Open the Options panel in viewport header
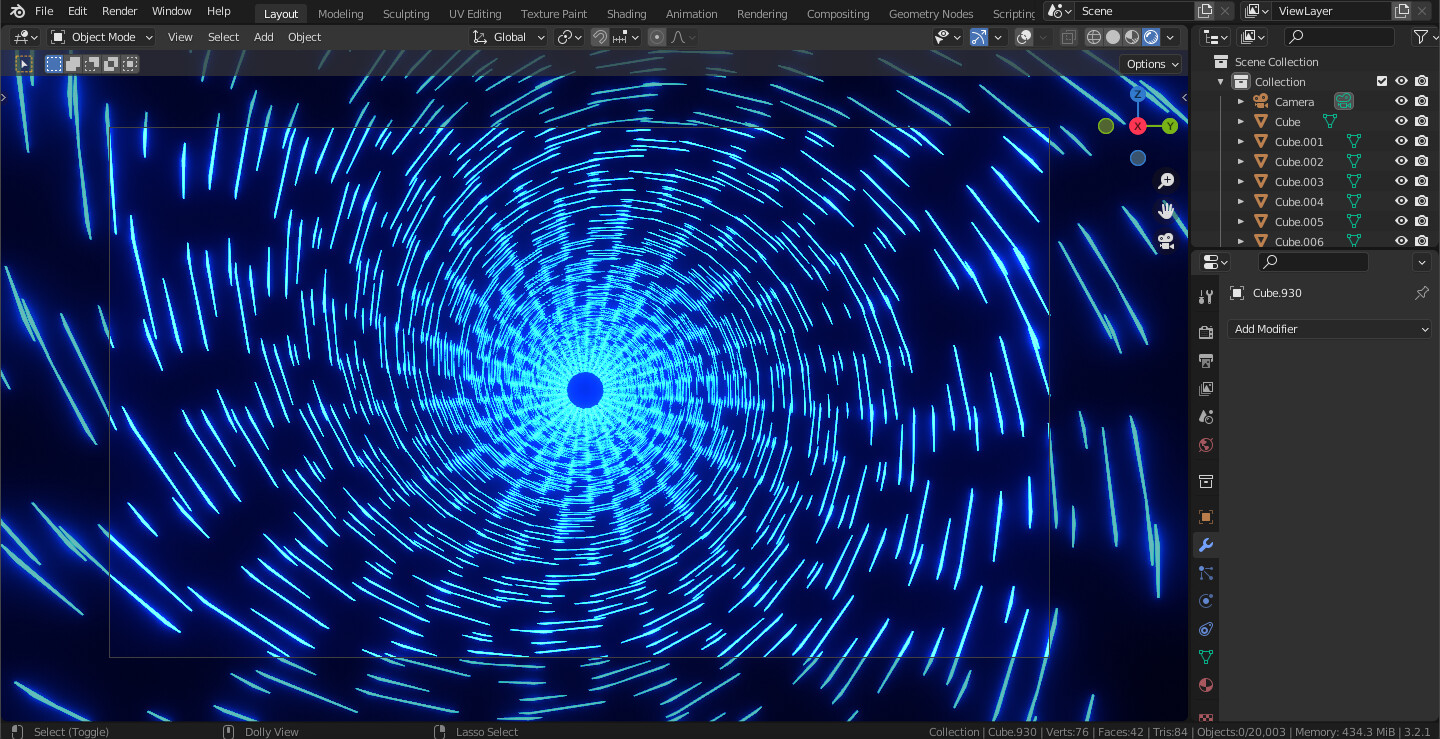 1149,63
